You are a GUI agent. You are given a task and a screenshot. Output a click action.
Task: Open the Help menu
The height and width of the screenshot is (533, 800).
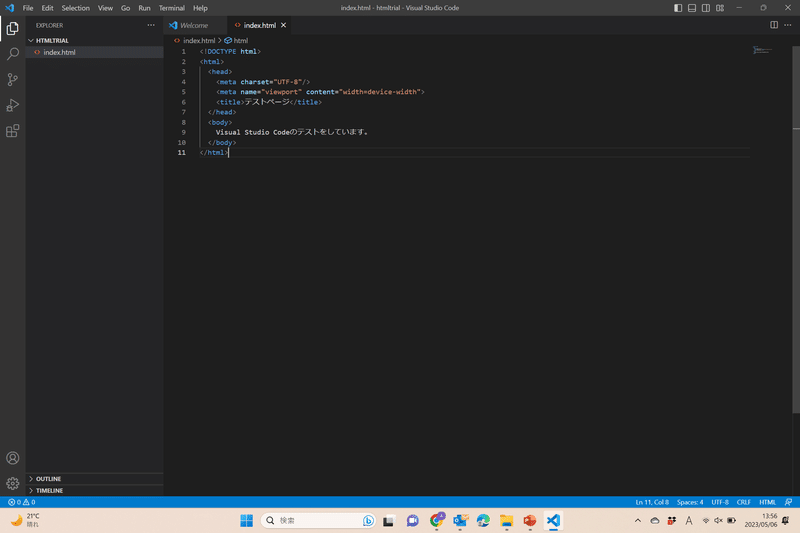click(x=201, y=8)
